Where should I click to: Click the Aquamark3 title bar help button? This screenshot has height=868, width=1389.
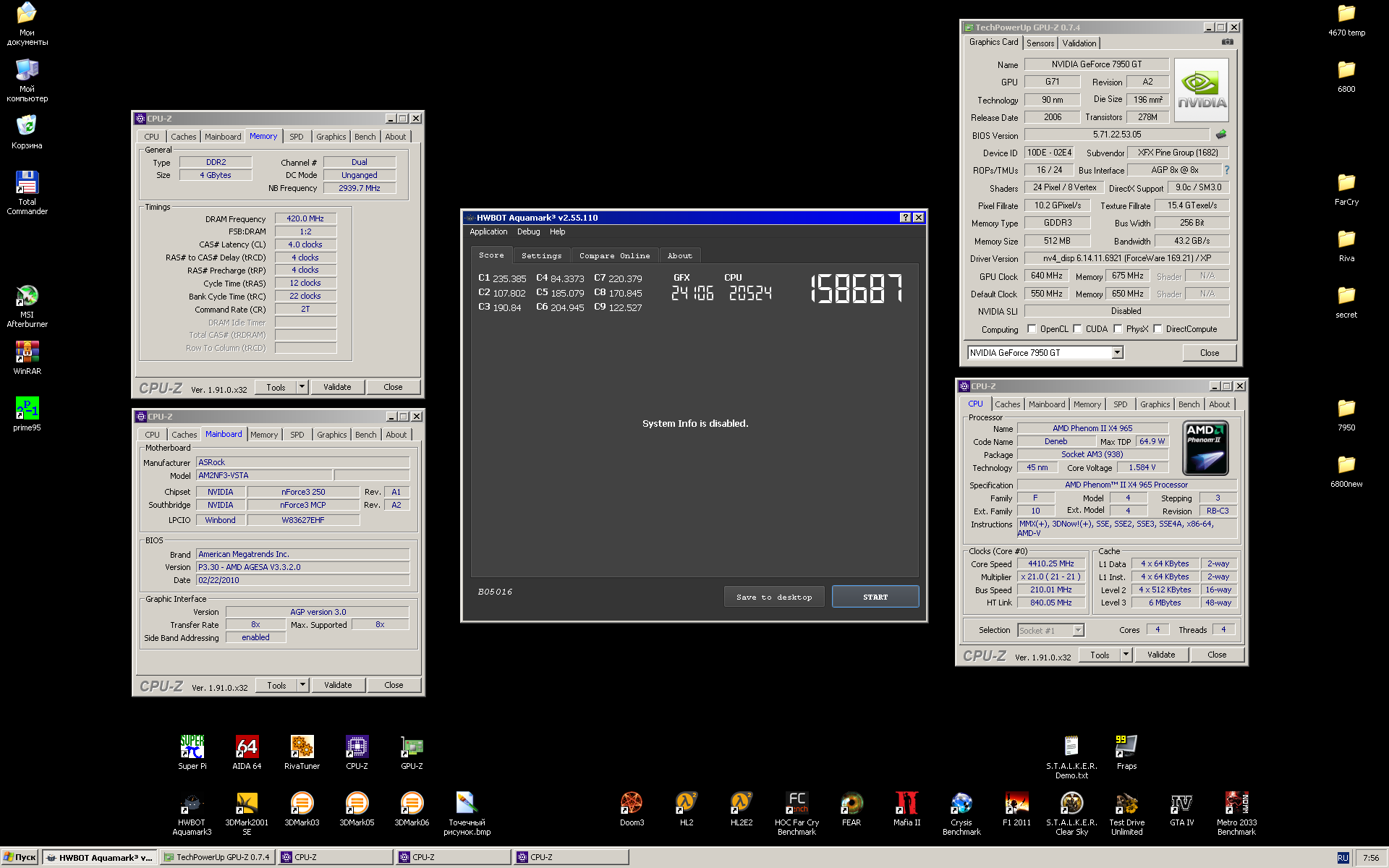tap(905, 218)
